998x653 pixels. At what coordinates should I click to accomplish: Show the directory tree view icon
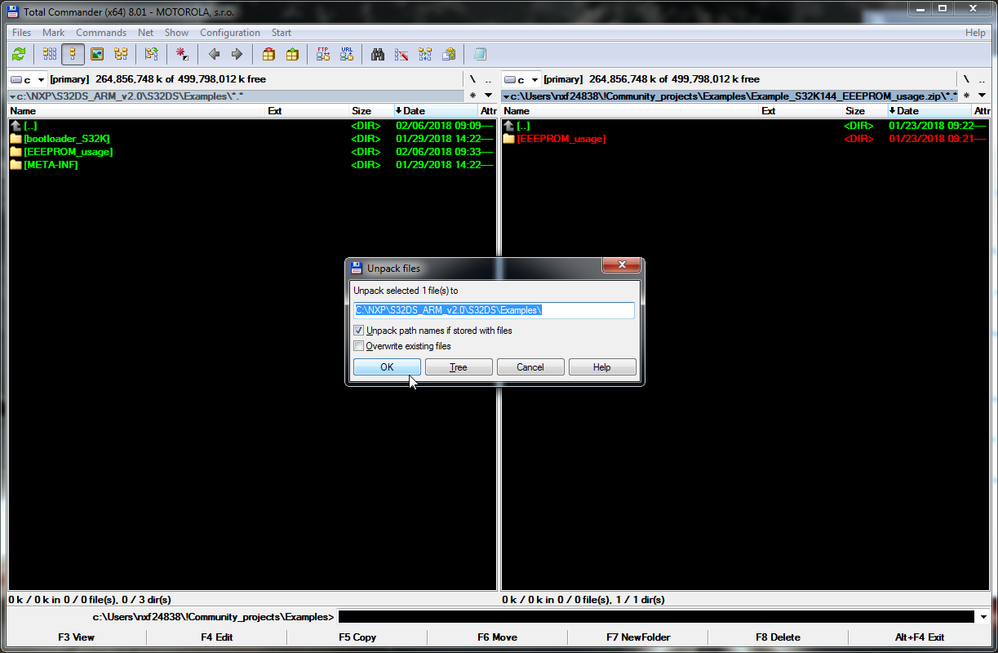point(120,54)
